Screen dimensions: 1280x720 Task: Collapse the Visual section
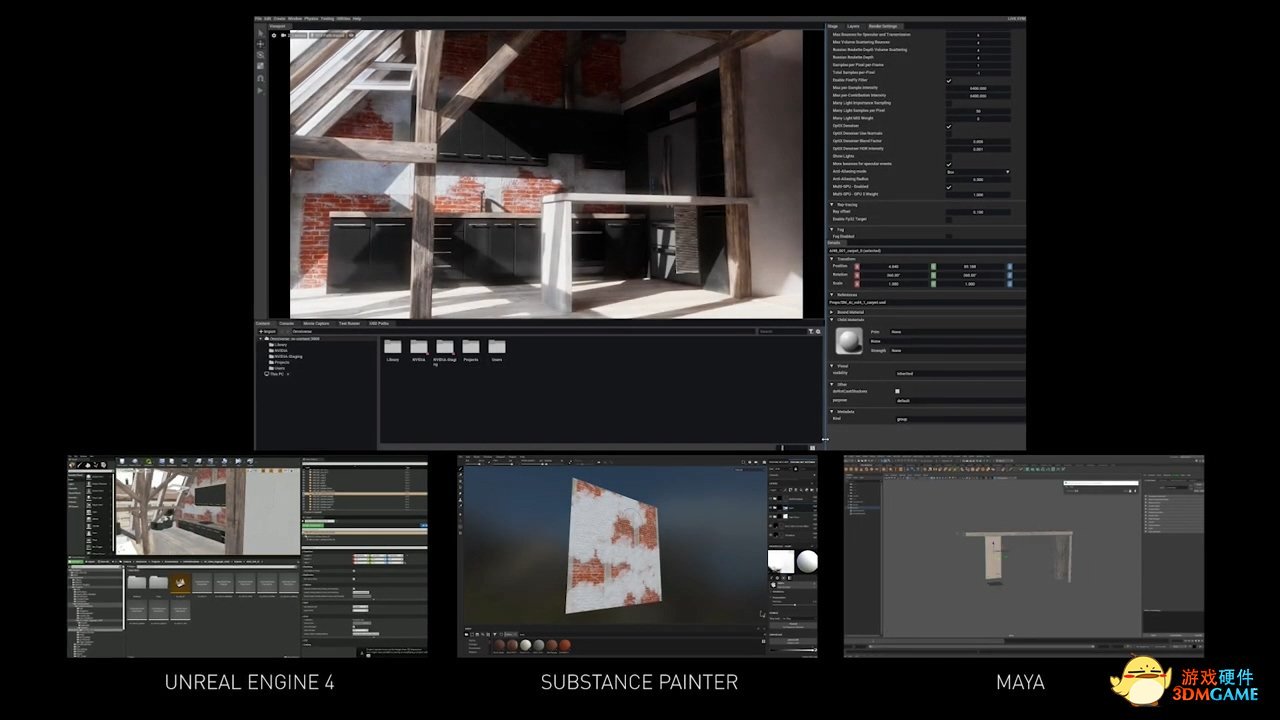[831, 365]
